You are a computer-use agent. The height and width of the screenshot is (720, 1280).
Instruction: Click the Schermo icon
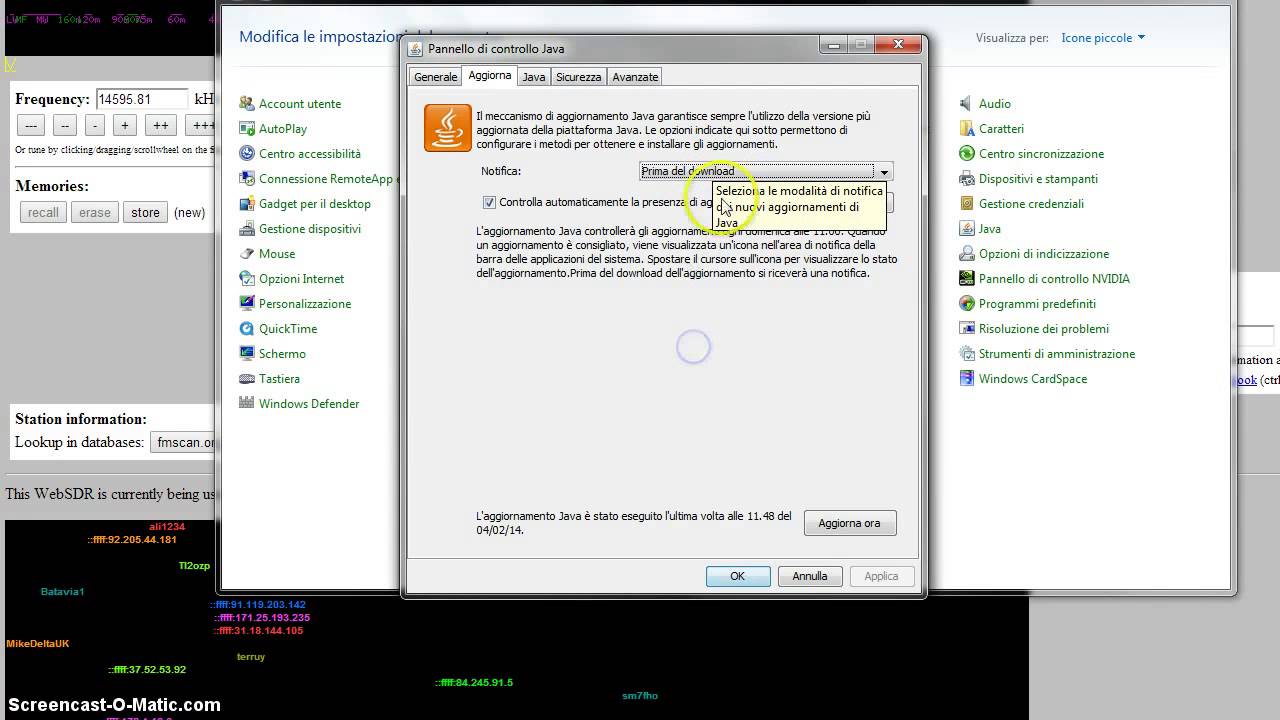247,354
